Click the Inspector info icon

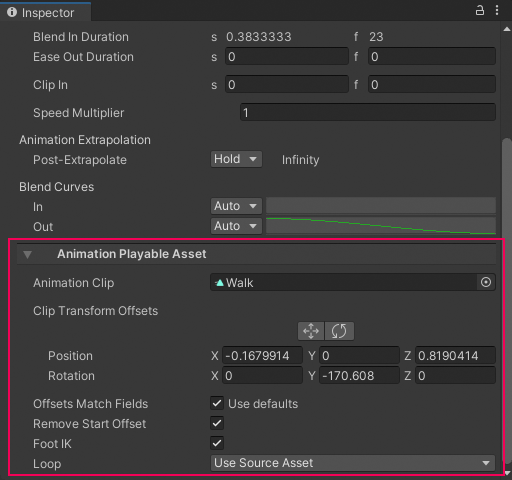[12, 12]
